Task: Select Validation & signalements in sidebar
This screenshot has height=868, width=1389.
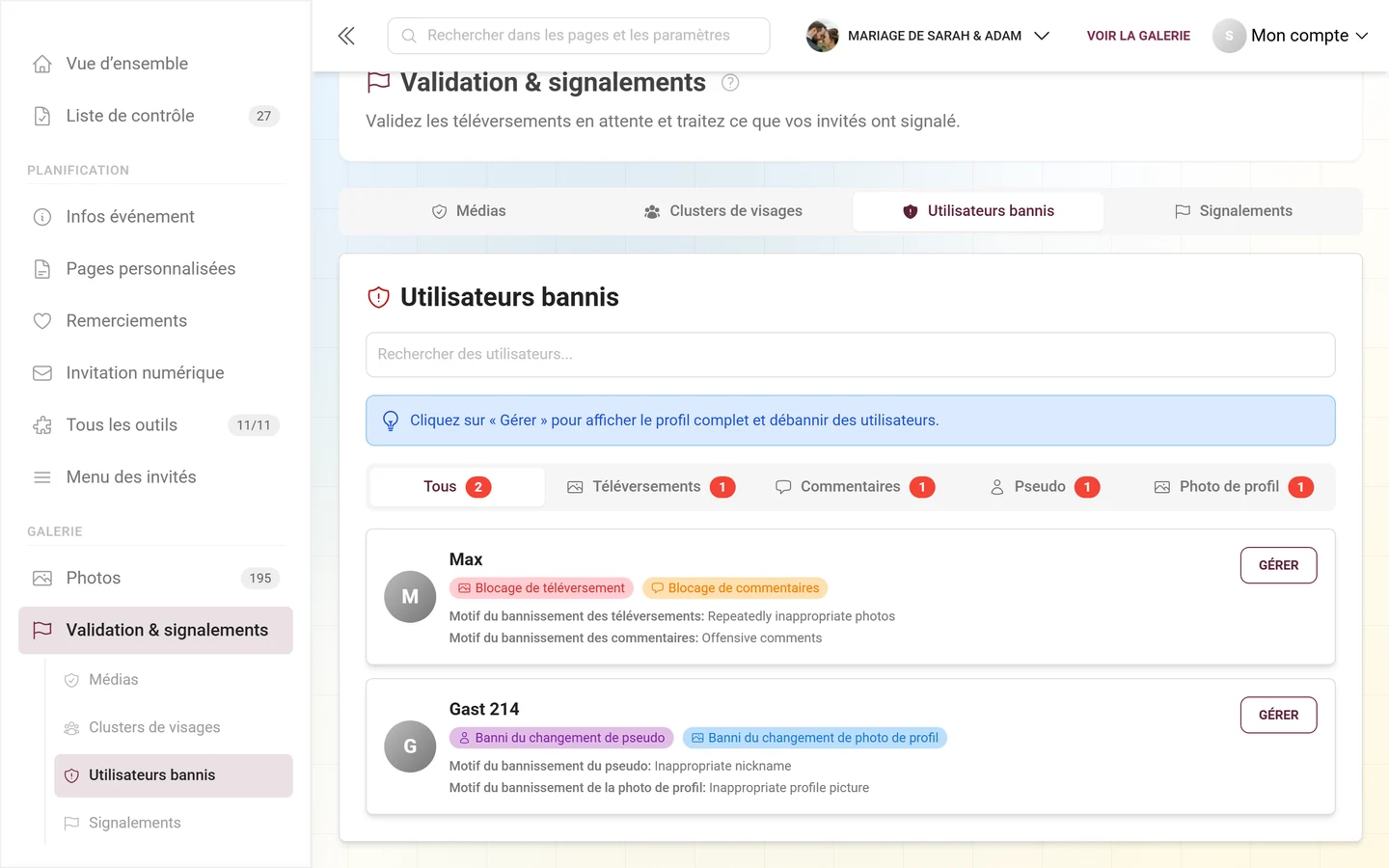Action: click(x=155, y=631)
